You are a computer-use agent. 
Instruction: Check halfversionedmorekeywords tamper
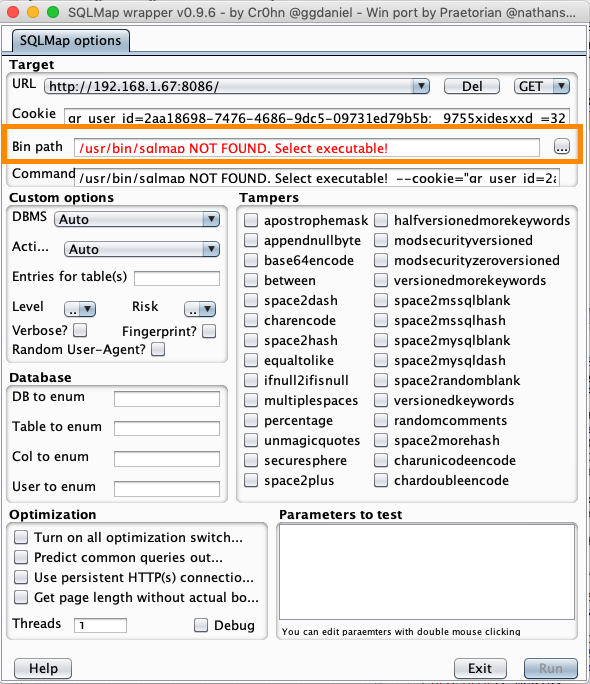pos(381,220)
